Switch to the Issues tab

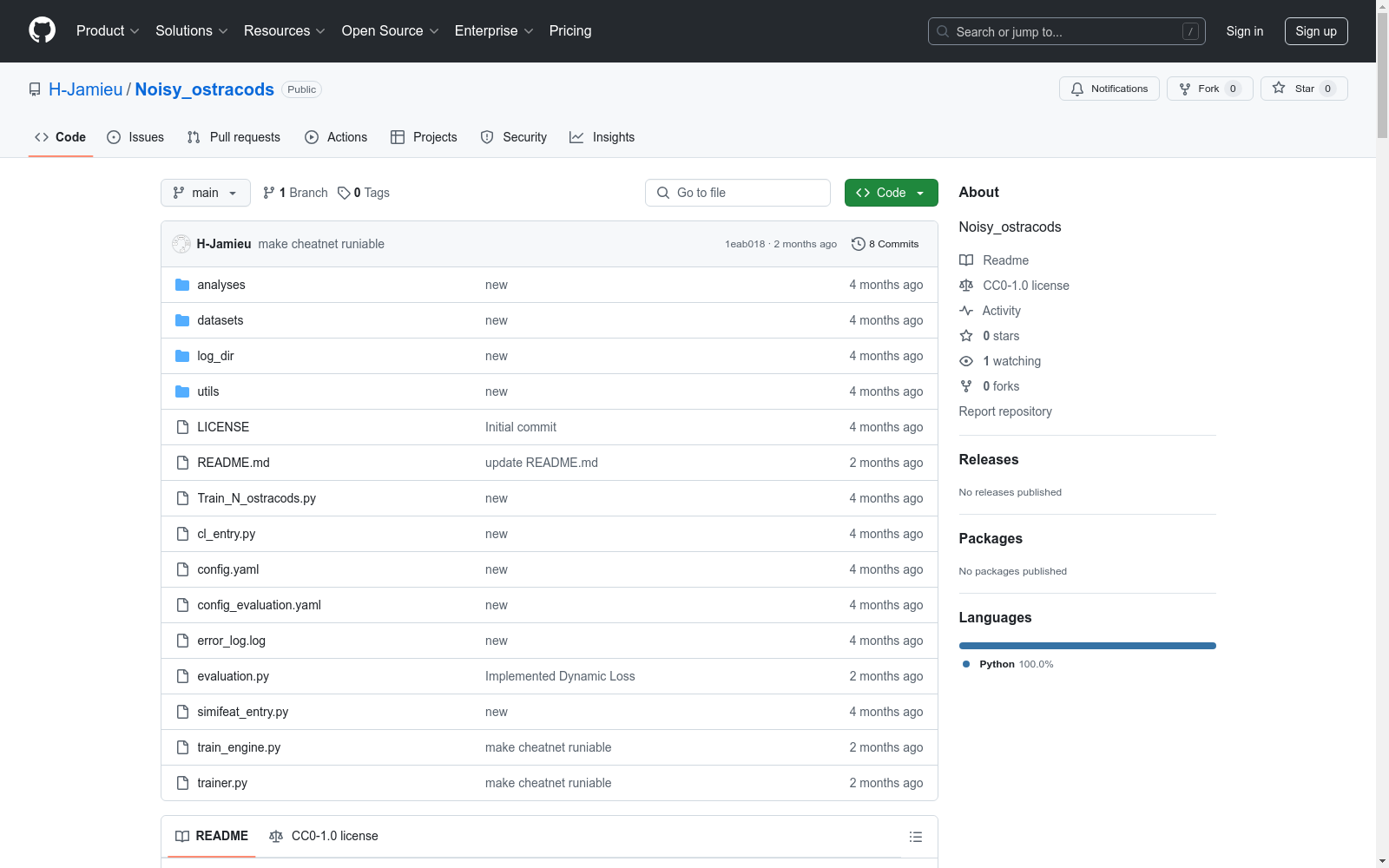[x=135, y=137]
